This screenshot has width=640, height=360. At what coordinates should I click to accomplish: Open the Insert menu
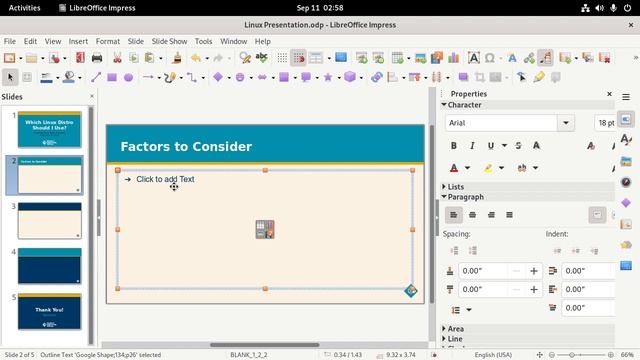click(78, 41)
